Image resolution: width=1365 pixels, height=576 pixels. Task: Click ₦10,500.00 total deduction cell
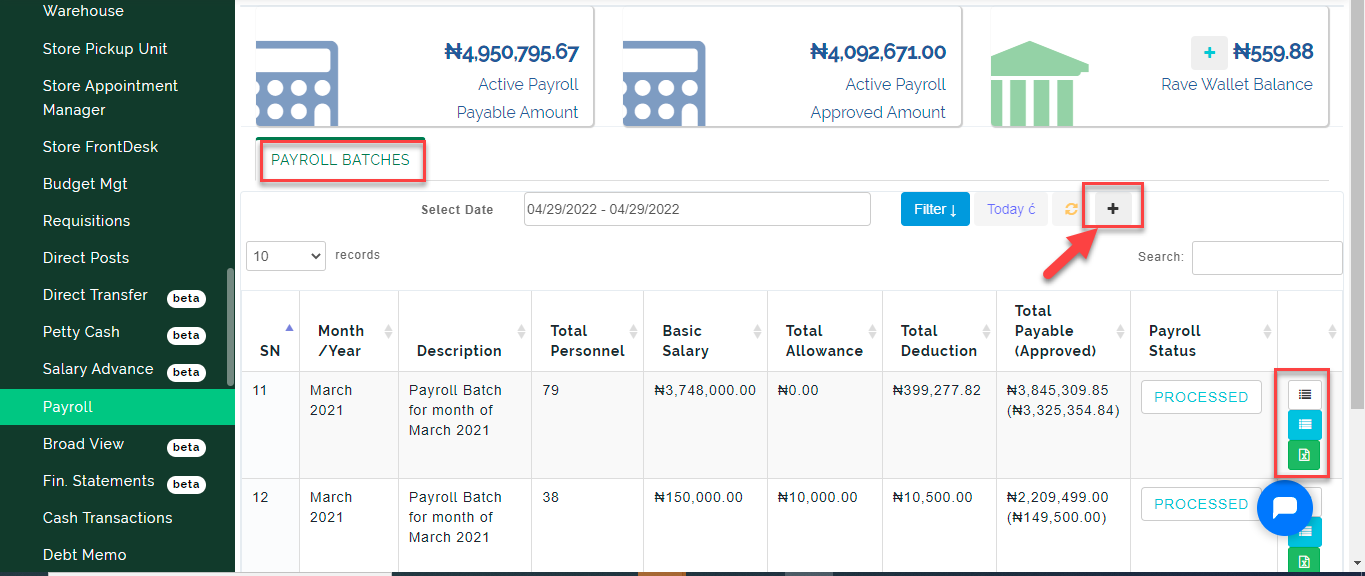(x=932, y=497)
